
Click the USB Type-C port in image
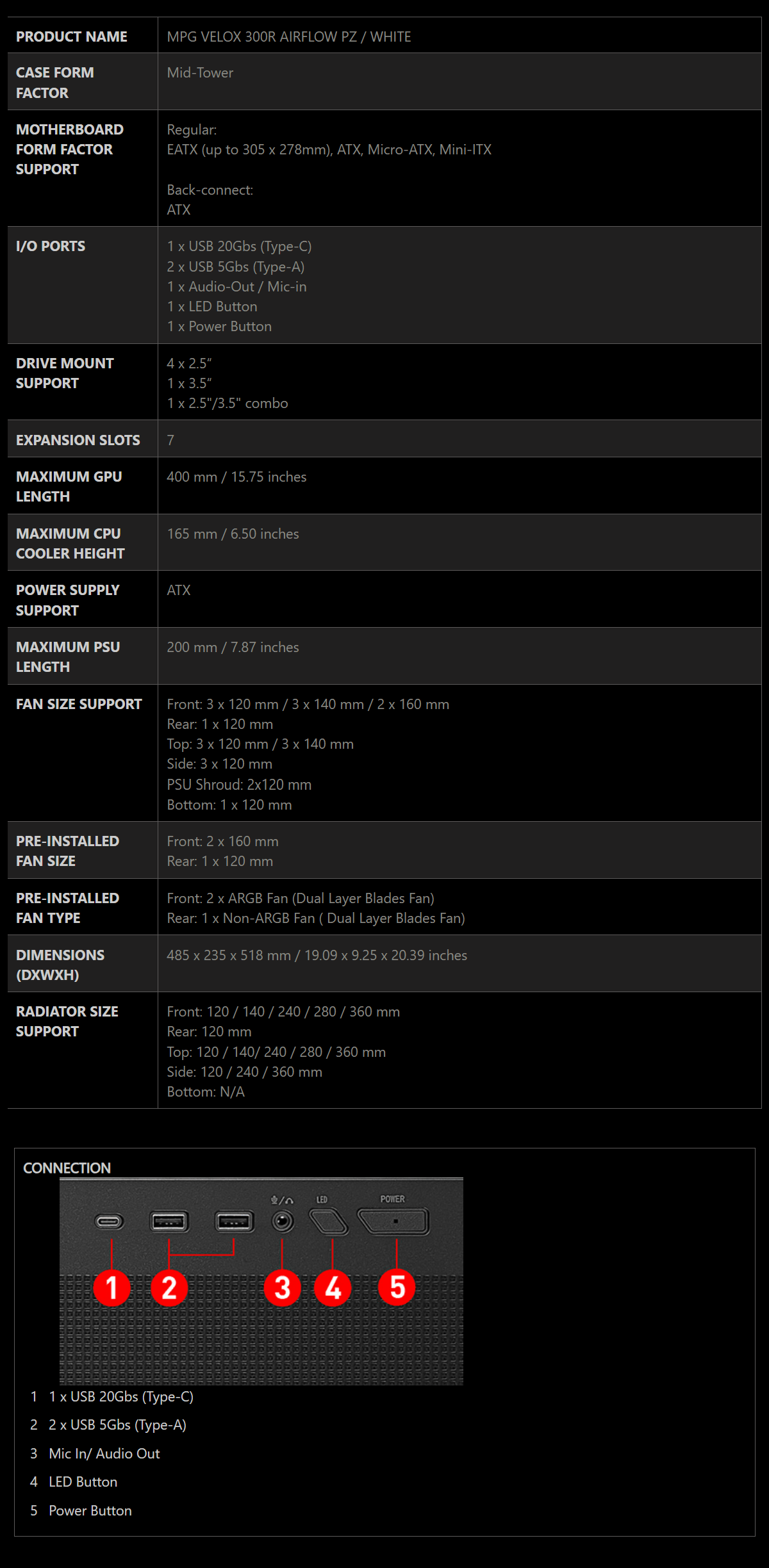tap(110, 1221)
